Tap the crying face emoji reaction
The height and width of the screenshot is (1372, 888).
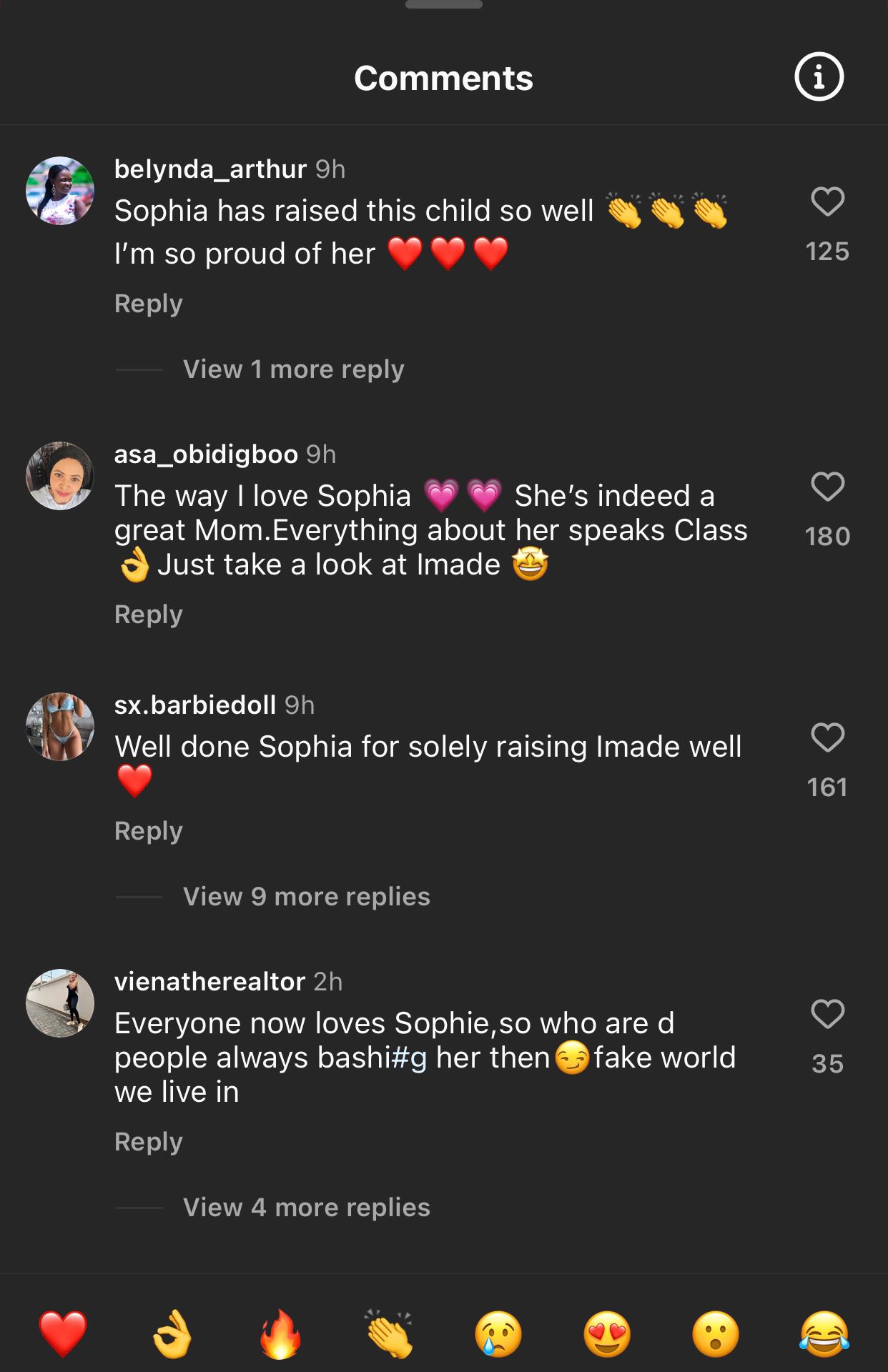[x=498, y=1333]
